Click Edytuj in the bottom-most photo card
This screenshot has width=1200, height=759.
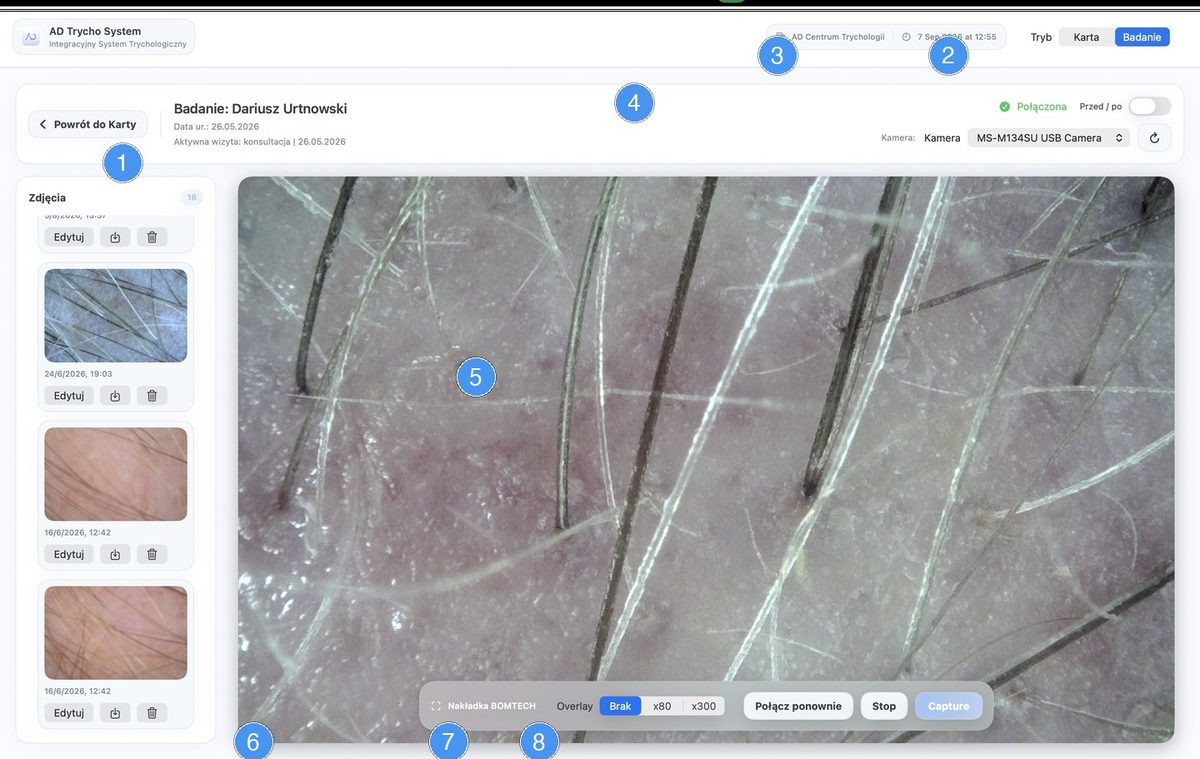[x=69, y=713]
